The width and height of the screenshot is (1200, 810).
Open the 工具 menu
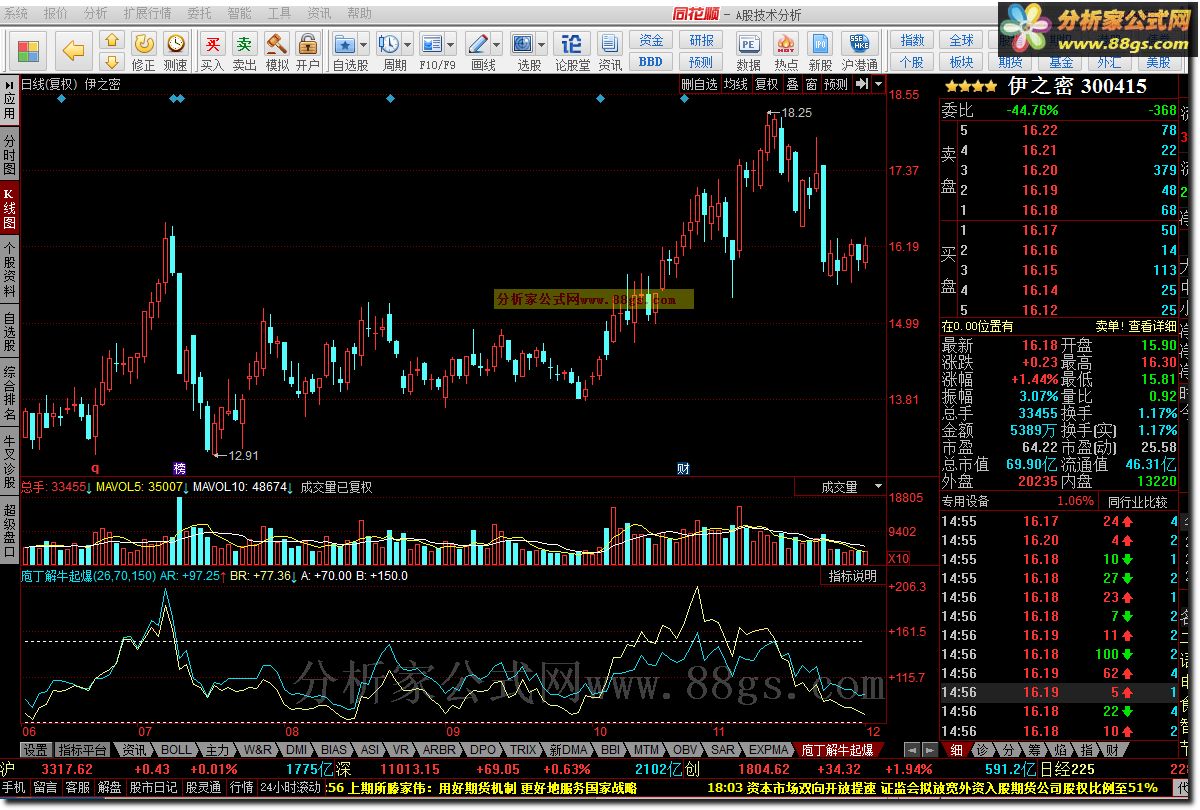(x=280, y=14)
